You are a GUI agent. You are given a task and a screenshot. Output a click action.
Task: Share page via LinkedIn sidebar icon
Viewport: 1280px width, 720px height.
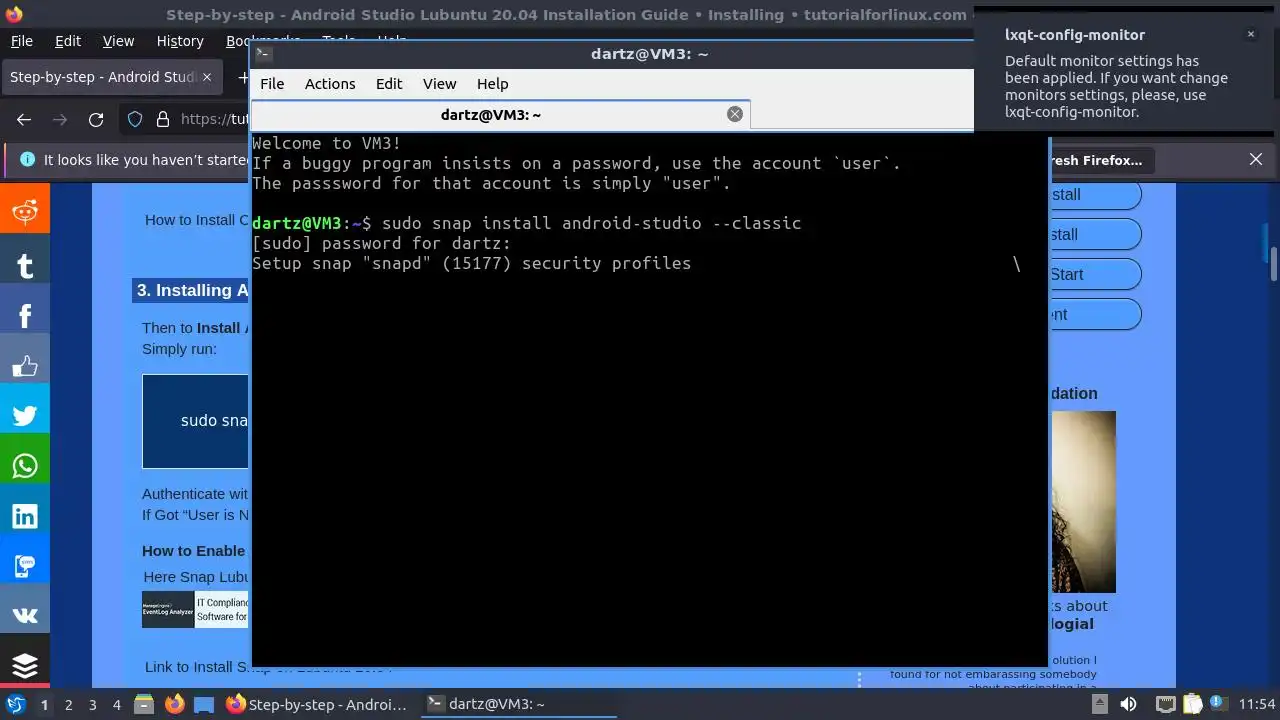[x=25, y=516]
